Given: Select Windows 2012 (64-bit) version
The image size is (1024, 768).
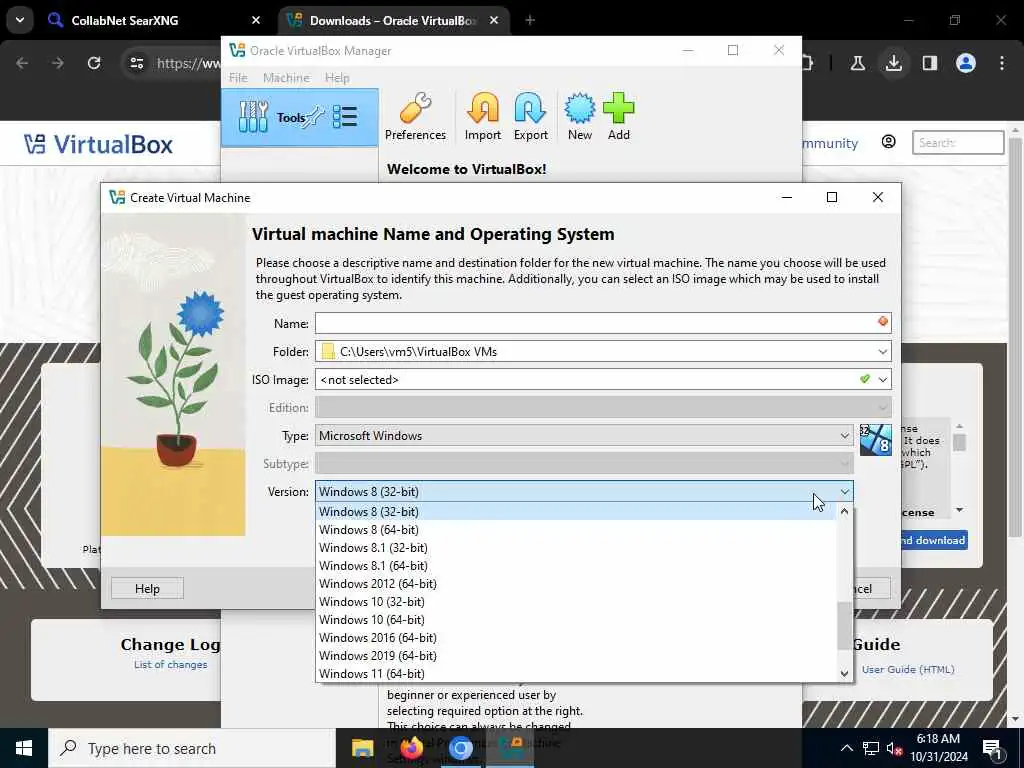Looking at the screenshot, I should (x=576, y=584).
